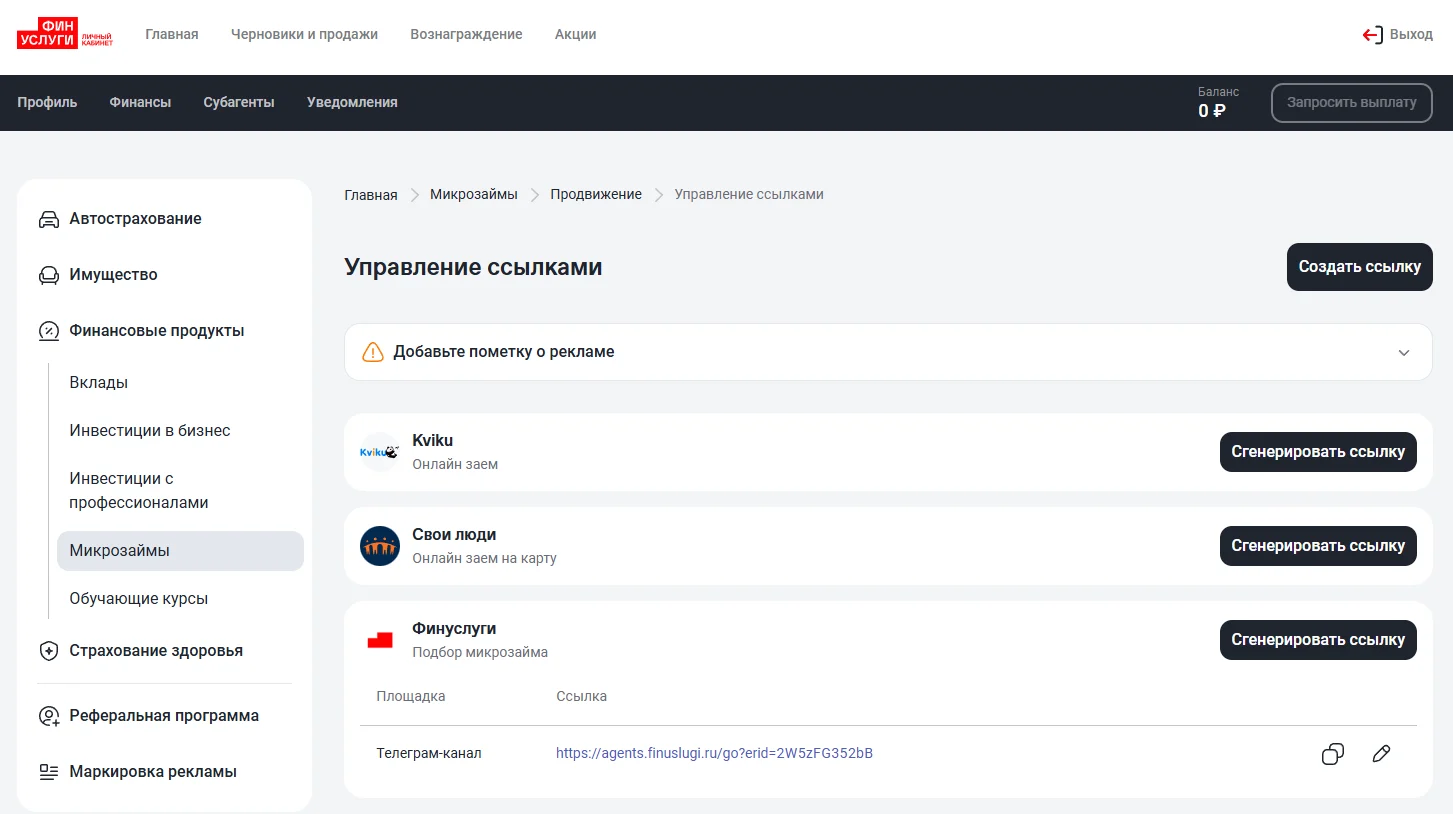Switch to the Субагенты tab
Image resolution: width=1453 pixels, height=814 pixels.
click(x=239, y=102)
